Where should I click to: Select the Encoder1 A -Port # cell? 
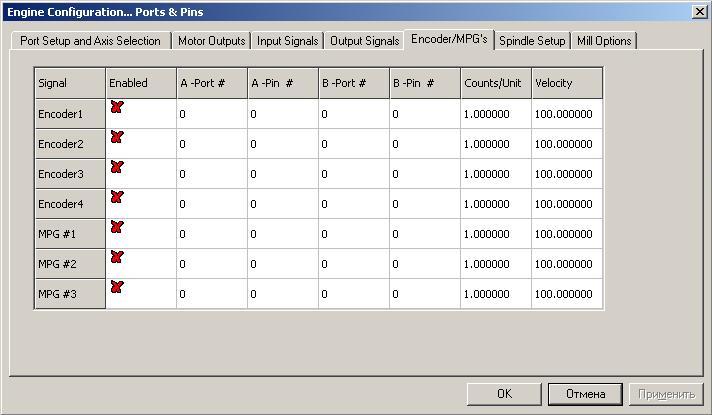(x=212, y=114)
